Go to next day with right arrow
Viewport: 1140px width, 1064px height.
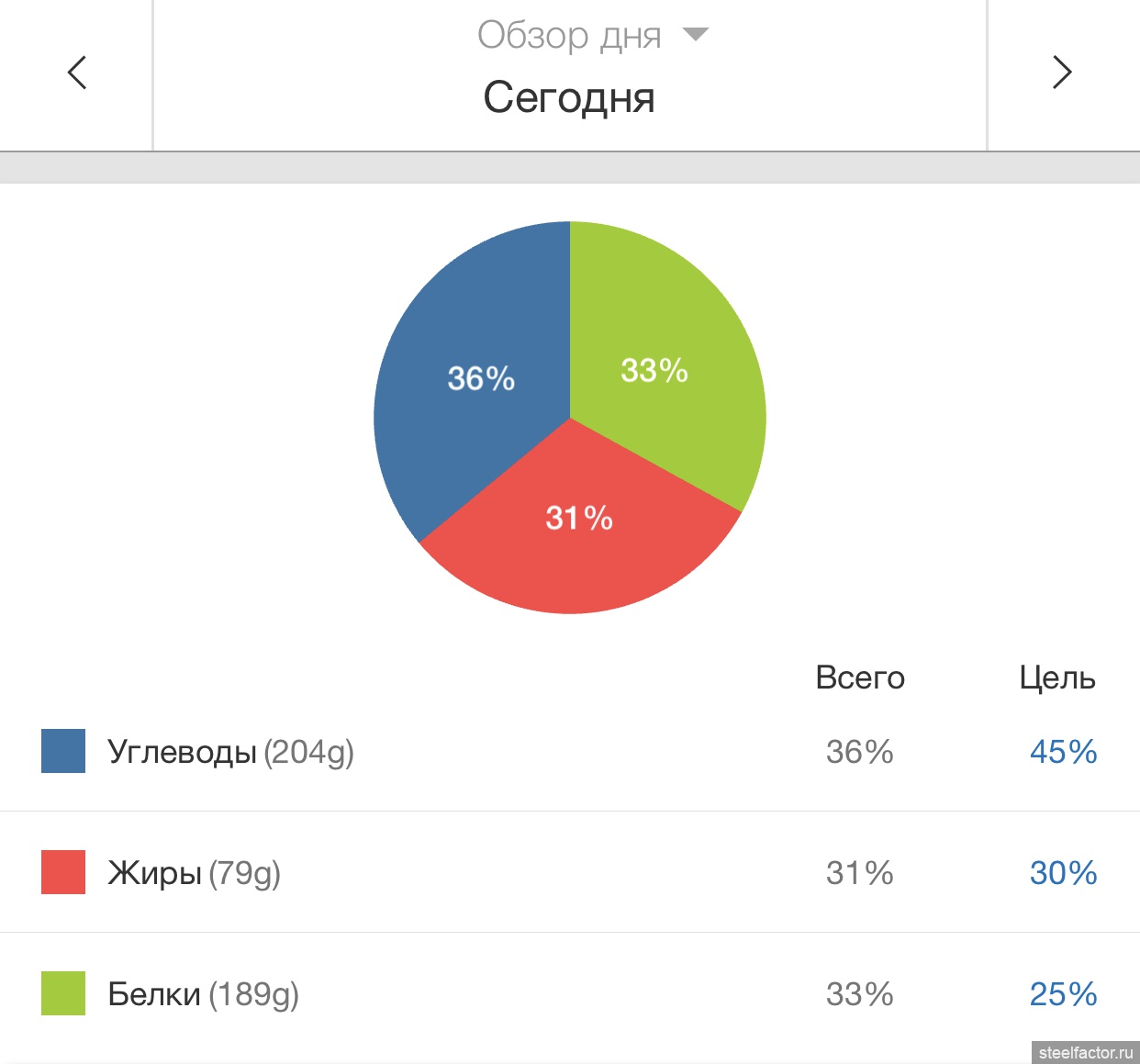(x=1062, y=73)
